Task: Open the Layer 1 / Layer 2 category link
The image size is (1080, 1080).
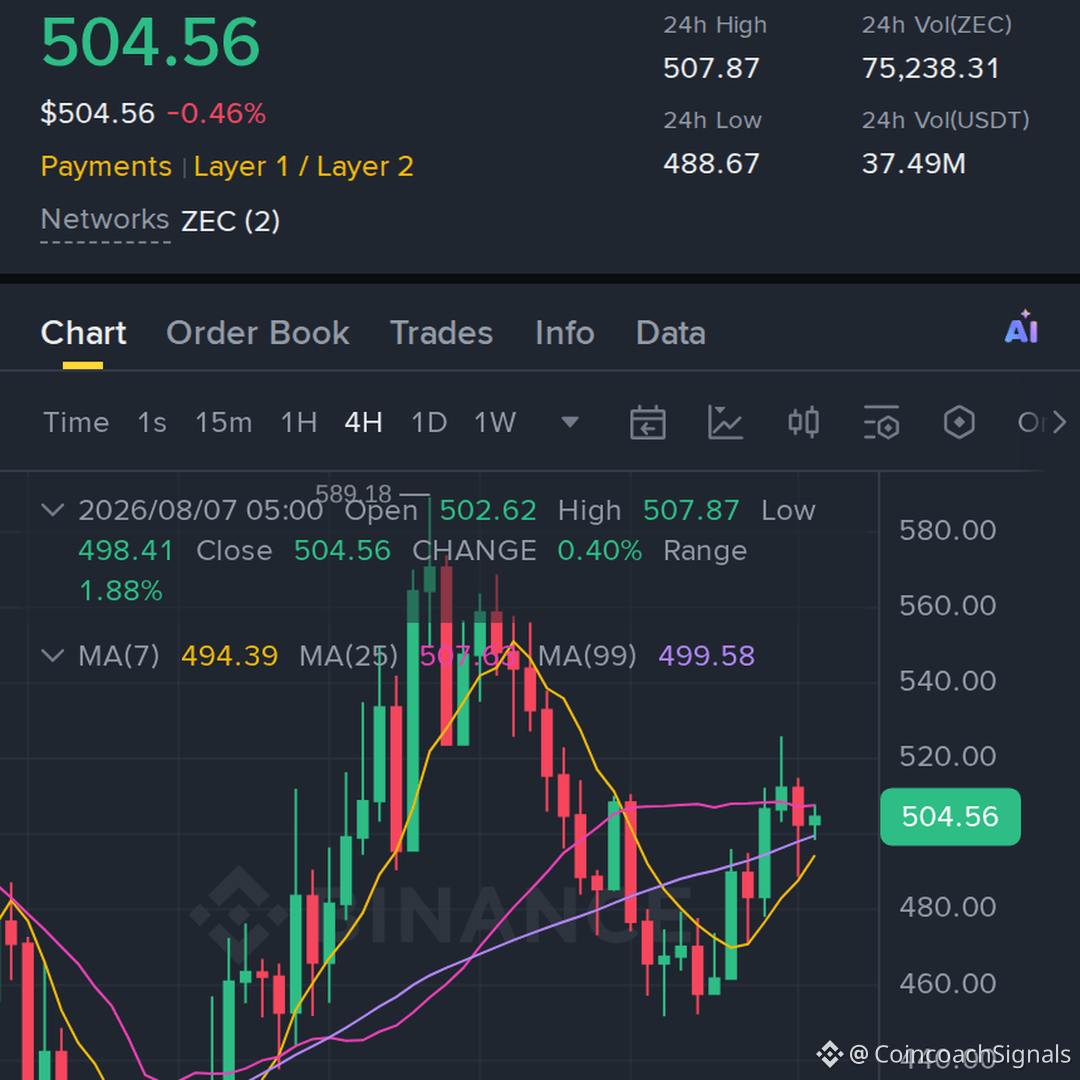Action: pyautogui.click(x=304, y=167)
